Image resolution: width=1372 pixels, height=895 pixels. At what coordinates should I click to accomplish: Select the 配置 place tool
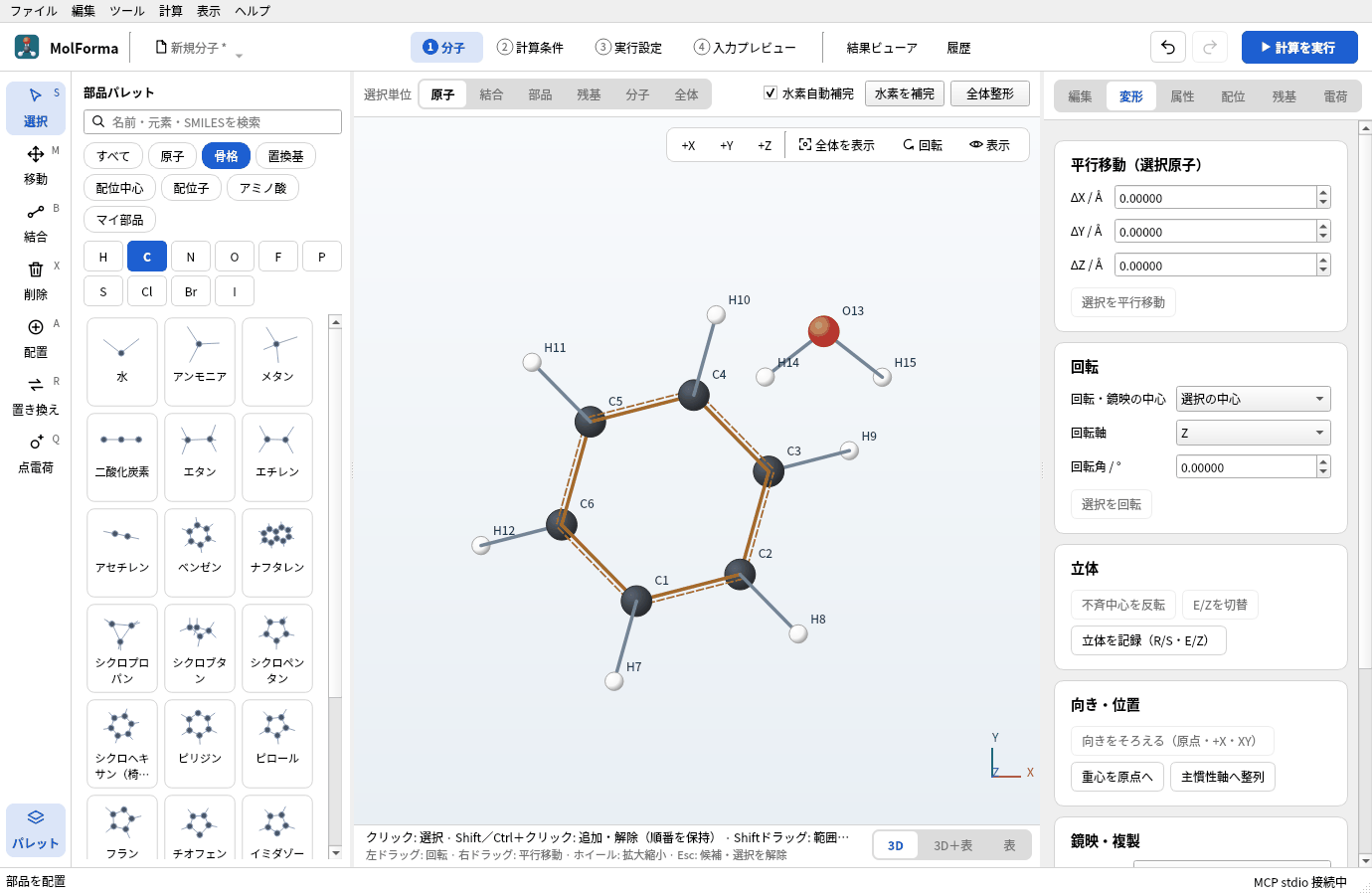point(36,338)
